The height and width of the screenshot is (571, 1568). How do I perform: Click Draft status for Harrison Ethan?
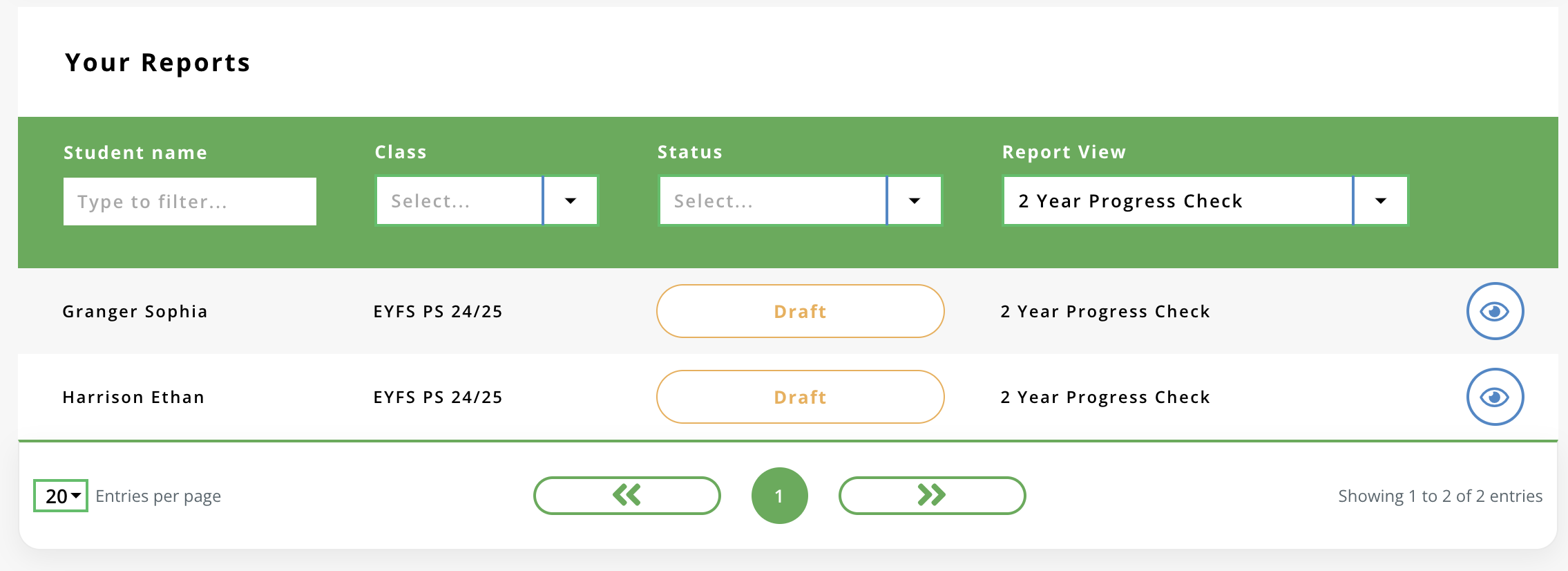(800, 397)
